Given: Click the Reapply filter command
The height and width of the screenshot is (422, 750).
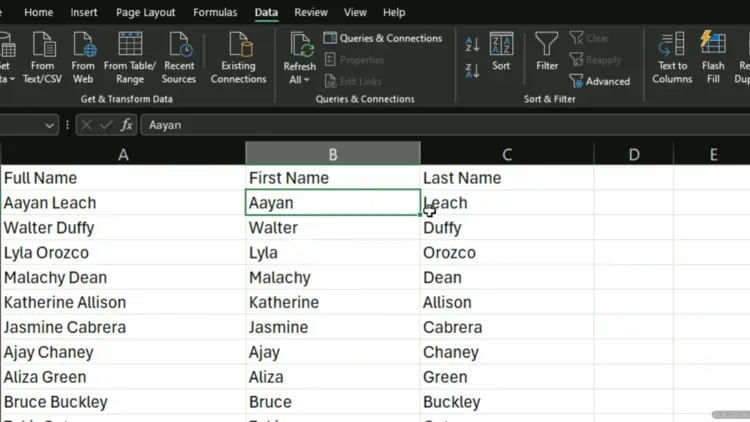Looking at the screenshot, I should (x=596, y=60).
